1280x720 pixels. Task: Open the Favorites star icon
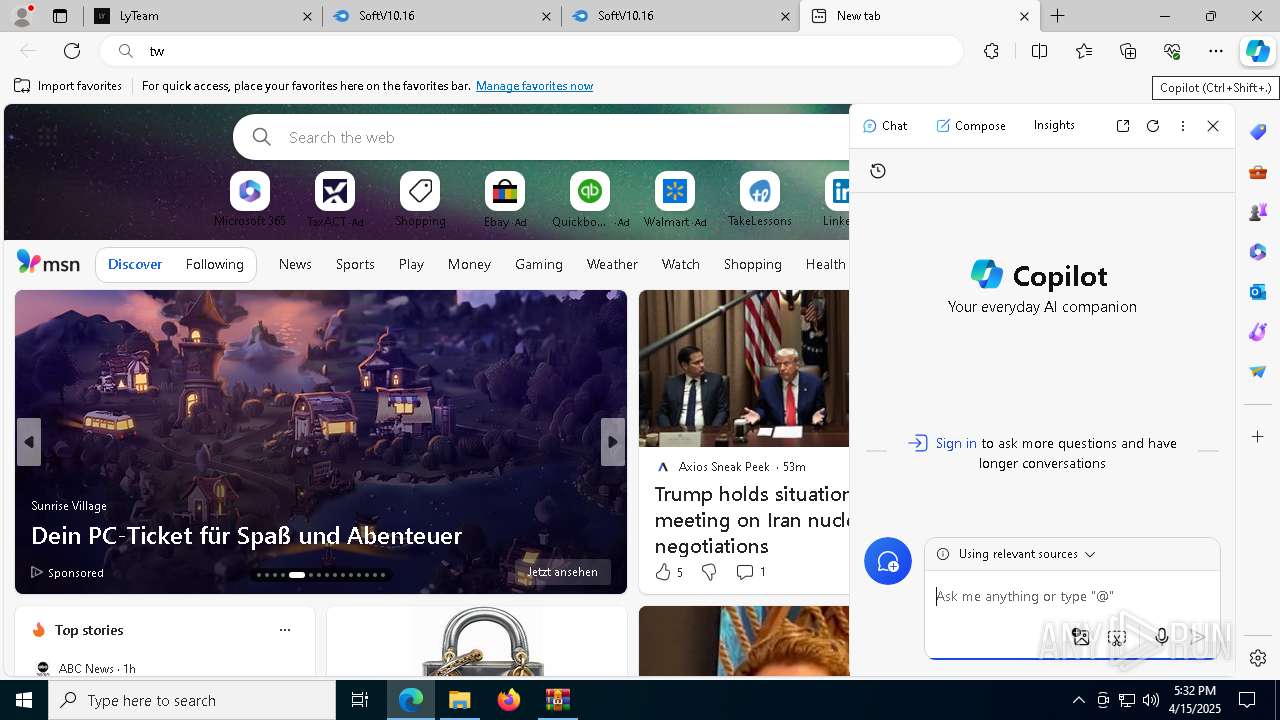pos(1084,51)
